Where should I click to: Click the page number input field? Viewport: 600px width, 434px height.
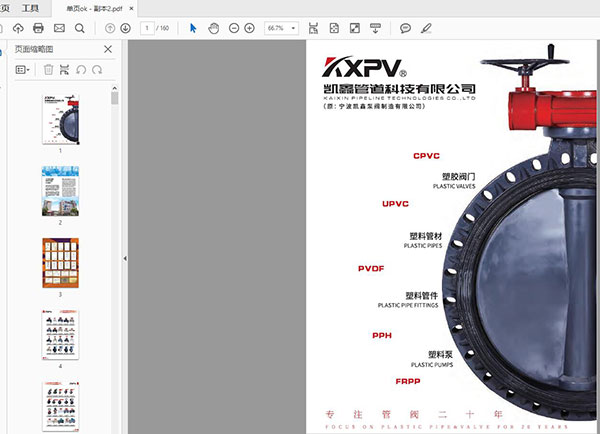[x=147, y=28]
